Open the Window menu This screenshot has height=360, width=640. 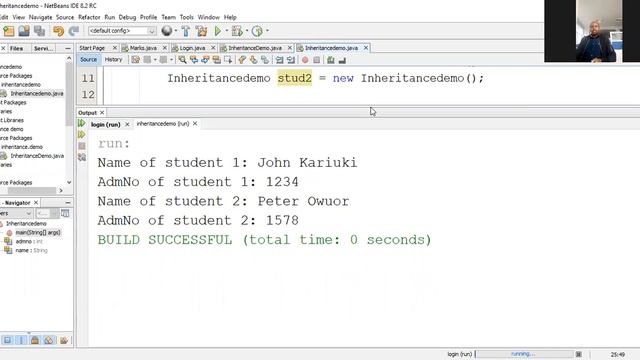pyautogui.click(x=209, y=17)
